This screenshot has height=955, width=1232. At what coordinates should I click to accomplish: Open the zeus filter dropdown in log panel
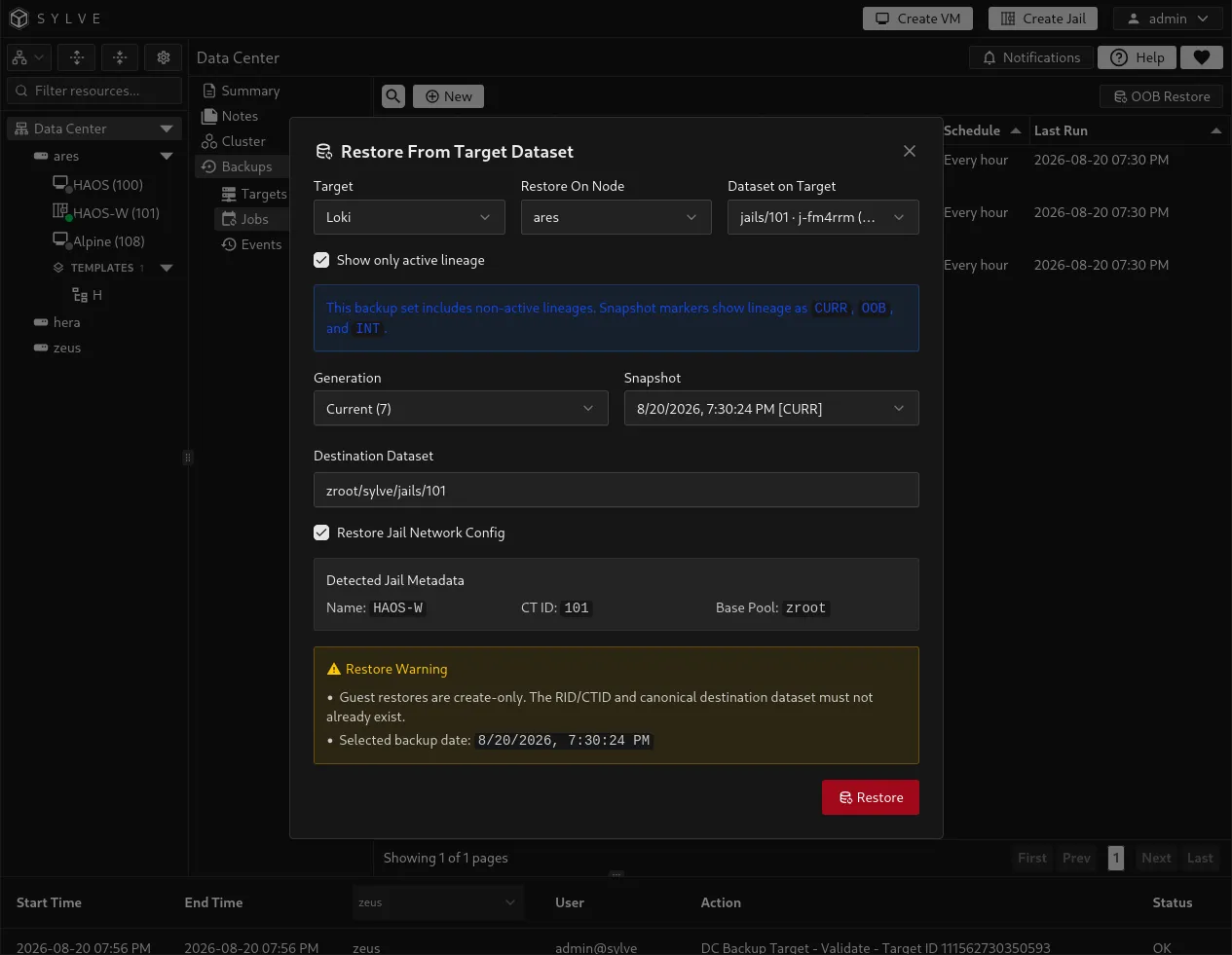(x=438, y=902)
